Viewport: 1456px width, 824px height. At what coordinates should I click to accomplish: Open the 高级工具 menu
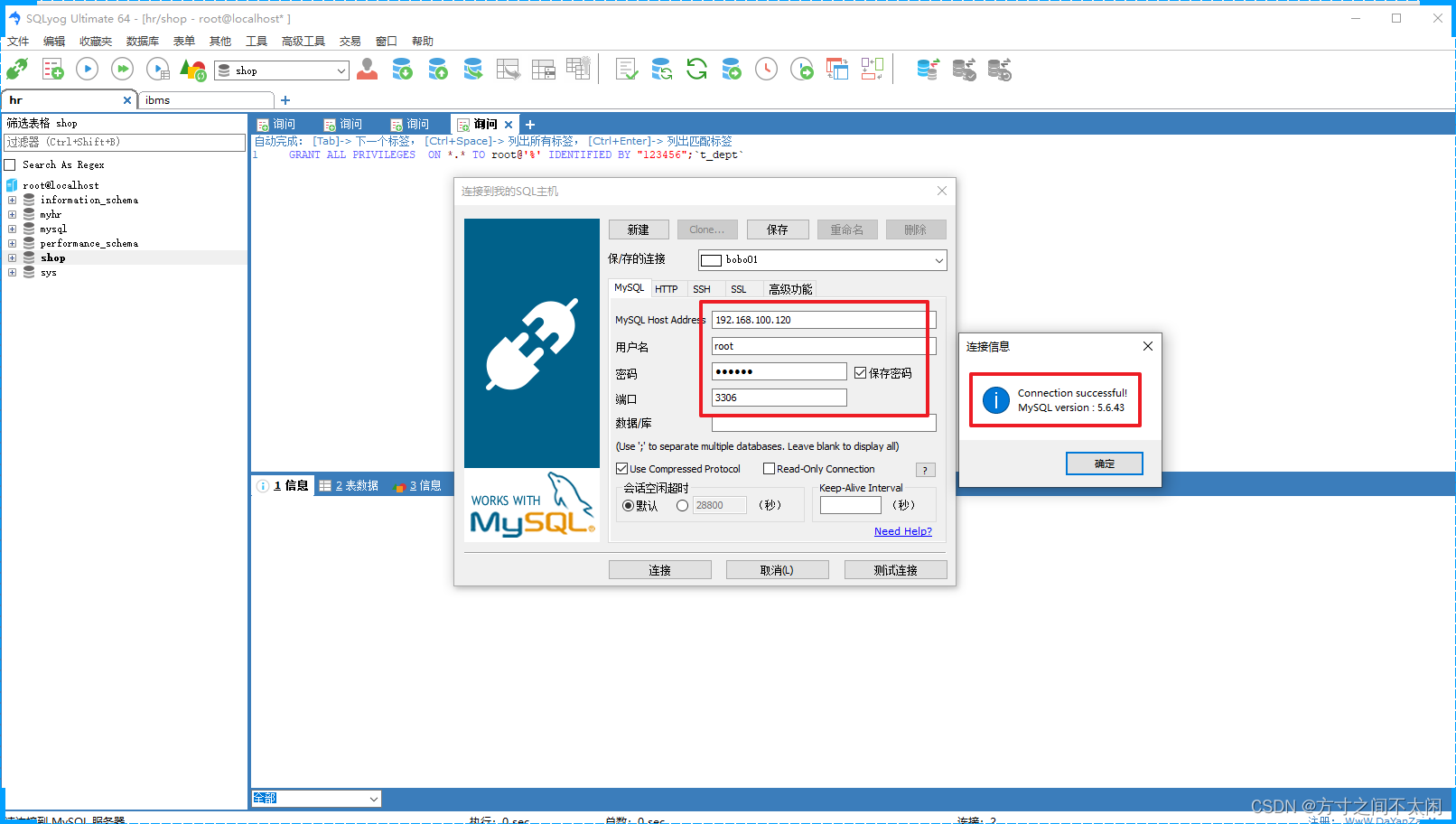click(303, 42)
